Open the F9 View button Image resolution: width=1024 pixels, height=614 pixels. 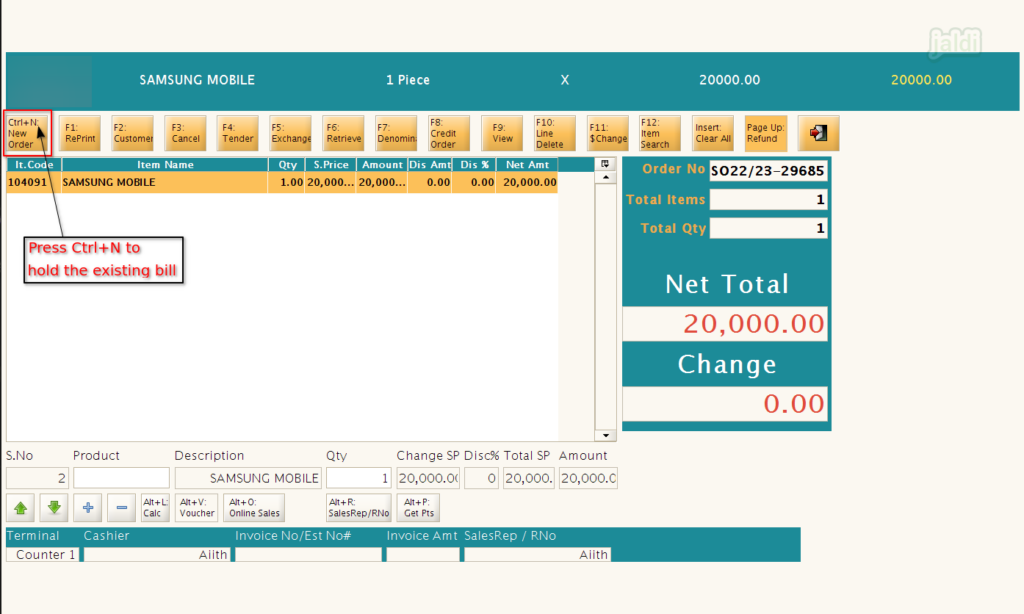(502, 133)
